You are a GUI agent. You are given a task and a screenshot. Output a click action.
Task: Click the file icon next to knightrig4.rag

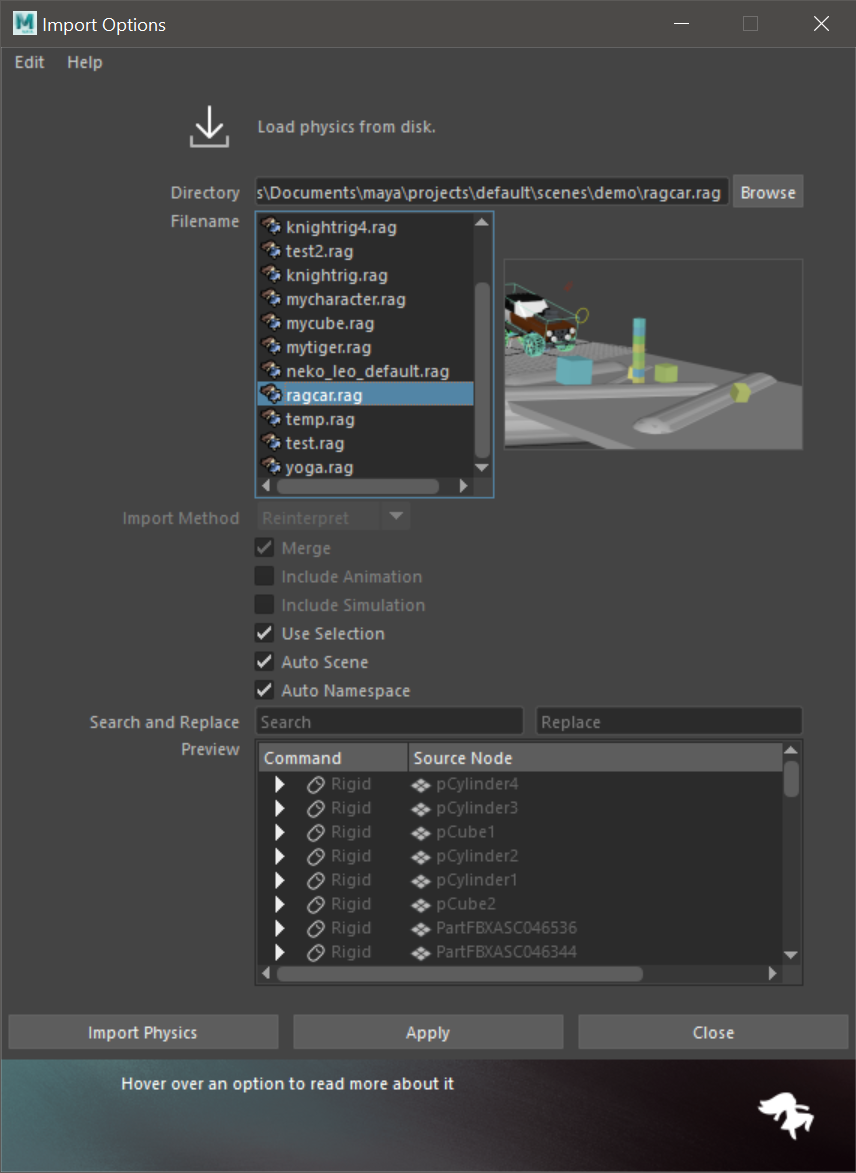(x=271, y=227)
